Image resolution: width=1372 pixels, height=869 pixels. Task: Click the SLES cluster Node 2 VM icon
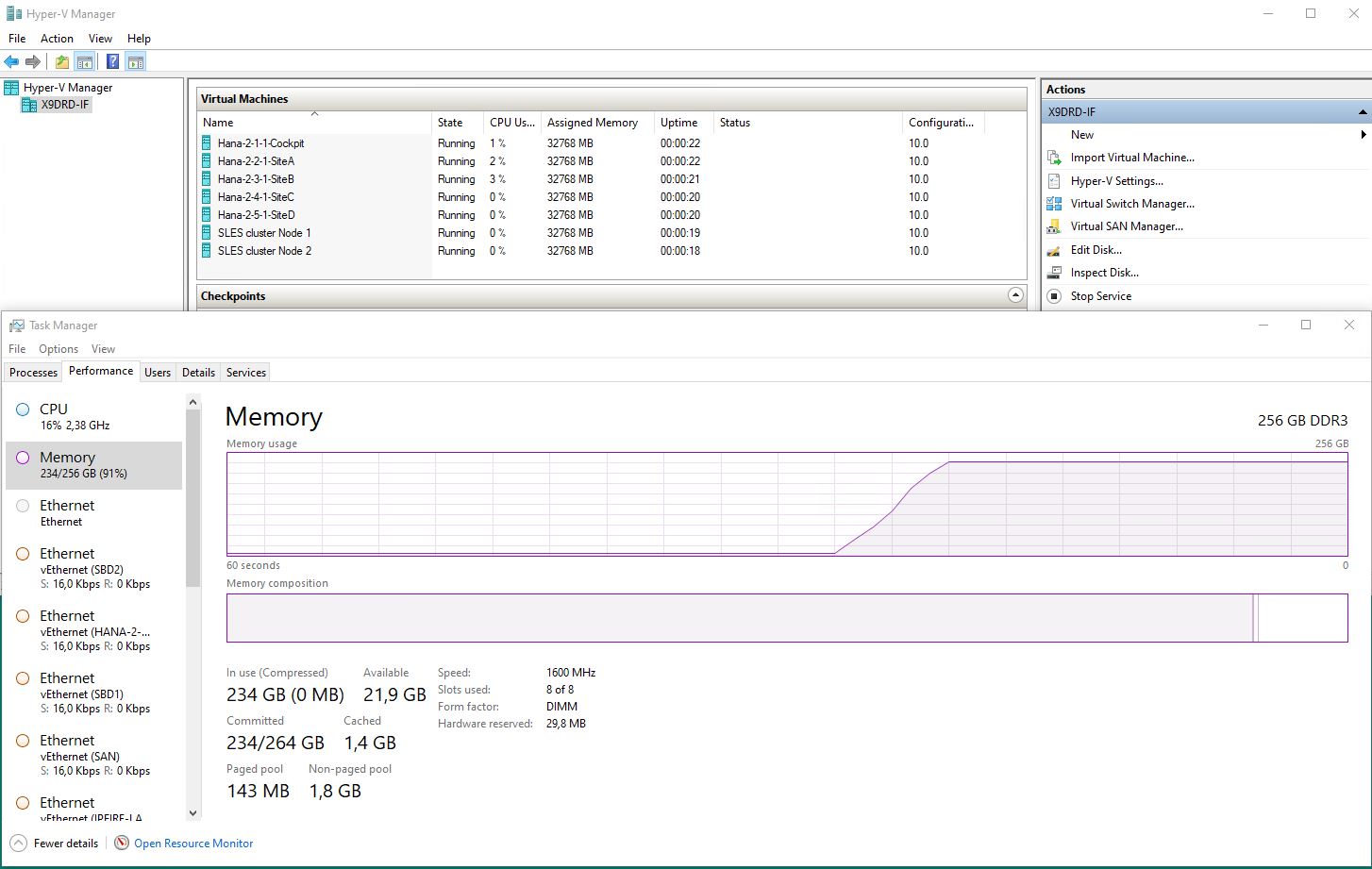[207, 251]
